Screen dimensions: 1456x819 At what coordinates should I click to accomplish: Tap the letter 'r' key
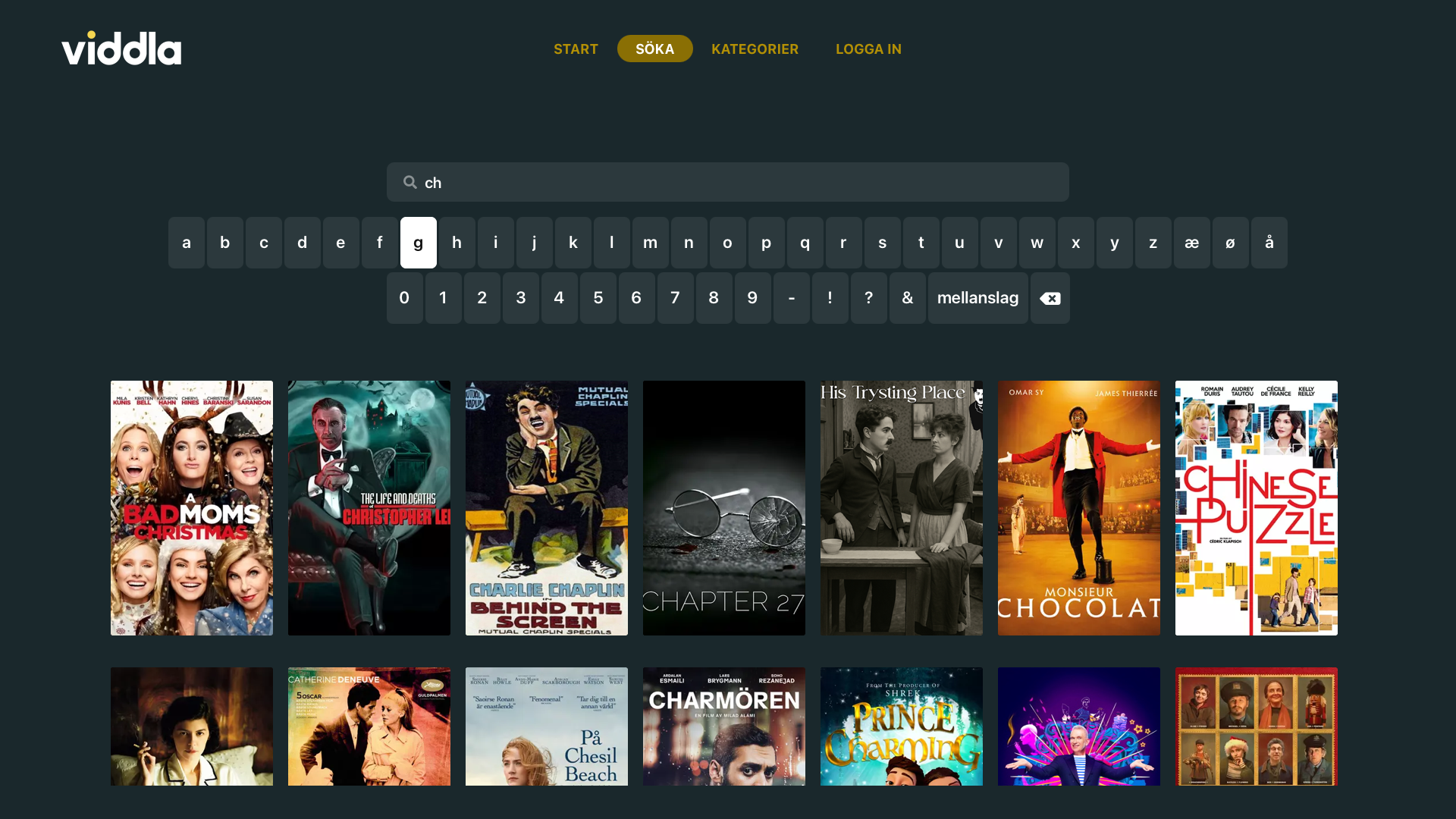(844, 243)
